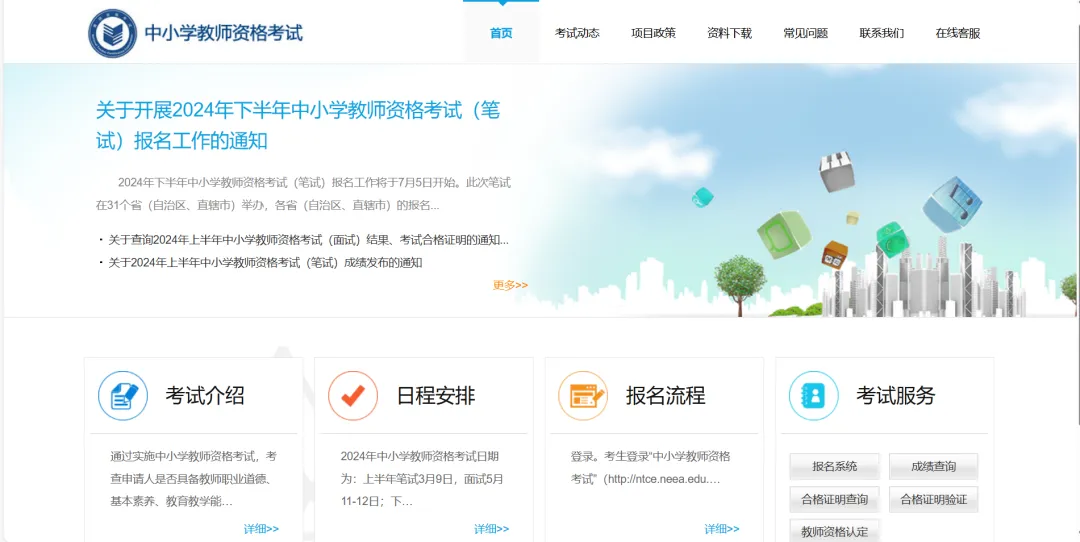Click the 合格证明验证 button
1080x542 pixels.
pos(933,499)
